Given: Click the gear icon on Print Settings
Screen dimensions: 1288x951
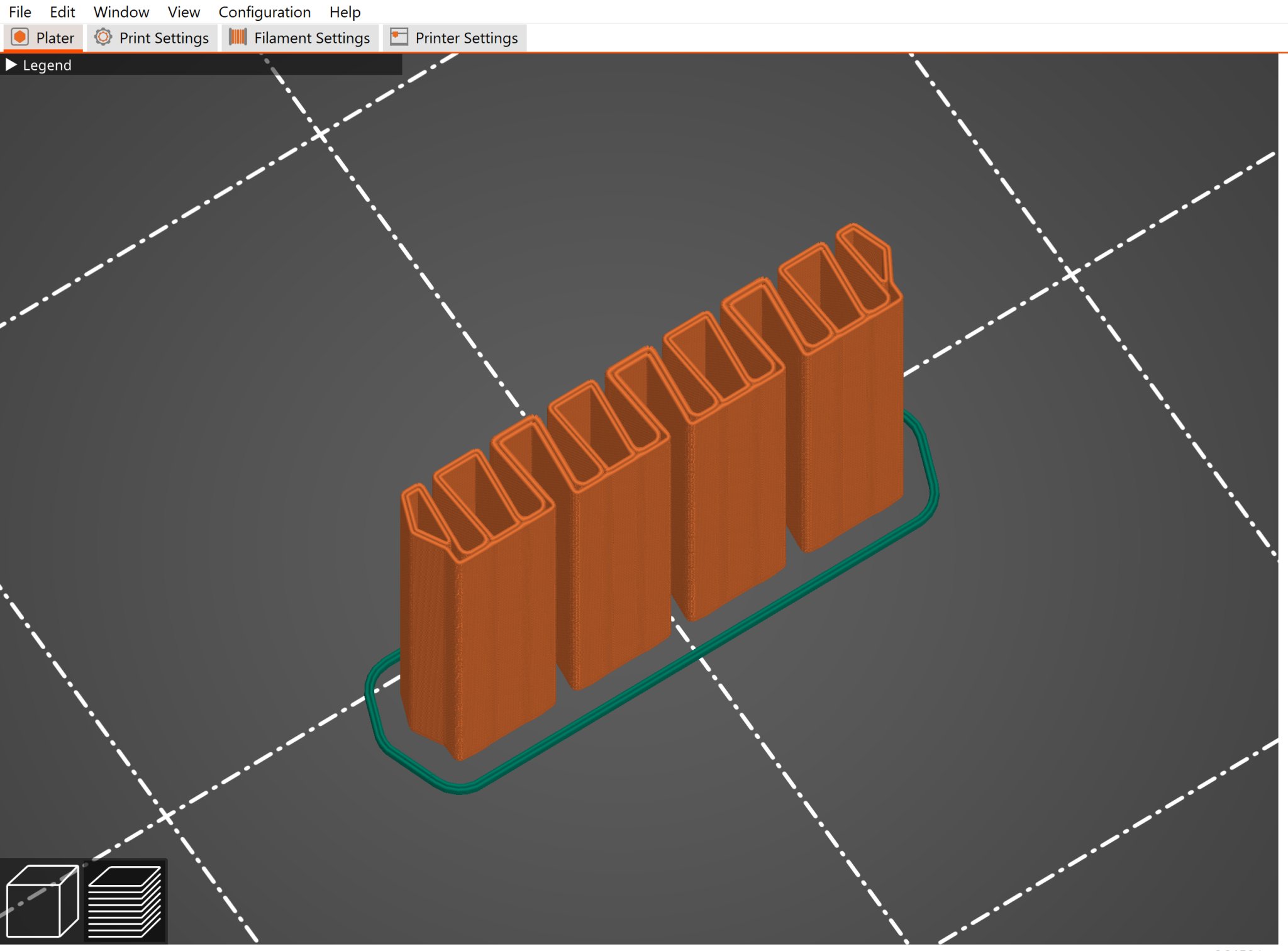Looking at the screenshot, I should (103, 37).
